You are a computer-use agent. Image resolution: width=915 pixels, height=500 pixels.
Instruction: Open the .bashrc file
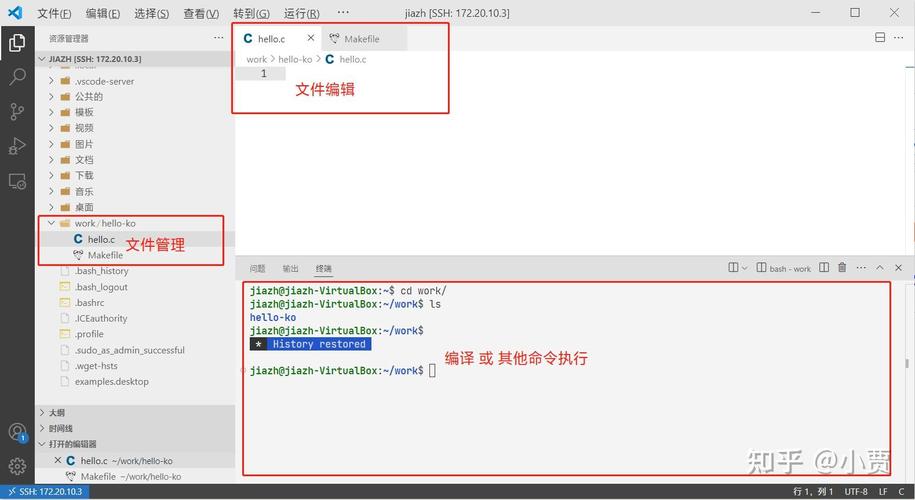point(135,303)
